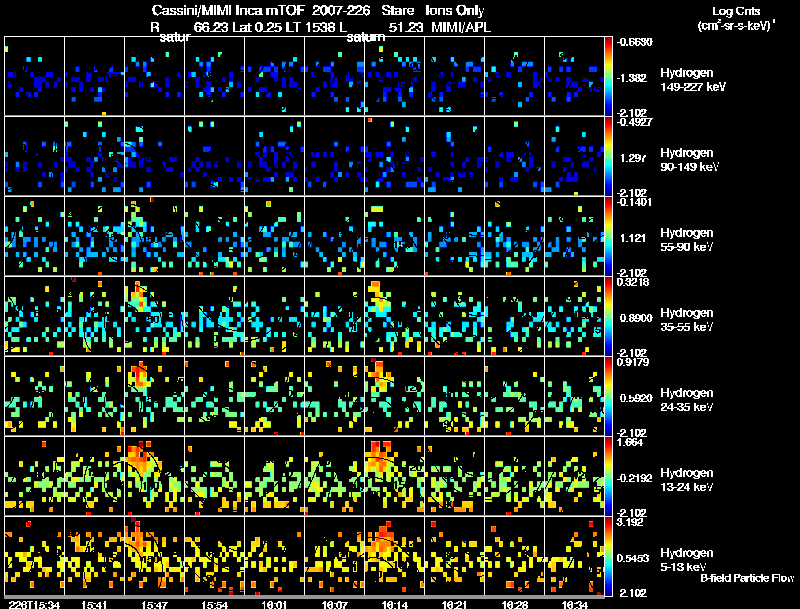800x609 pixels.
Task: Open the 149-227 keV image panel at 15:34
Action: click(x=34, y=76)
